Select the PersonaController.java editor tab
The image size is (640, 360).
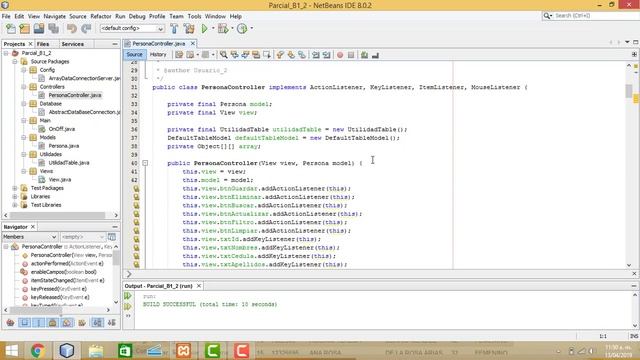point(158,43)
